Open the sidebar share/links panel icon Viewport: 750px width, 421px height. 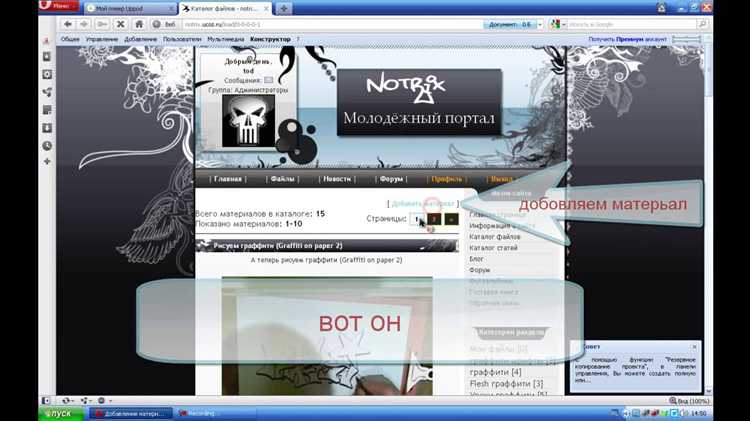pyautogui.click(x=47, y=92)
